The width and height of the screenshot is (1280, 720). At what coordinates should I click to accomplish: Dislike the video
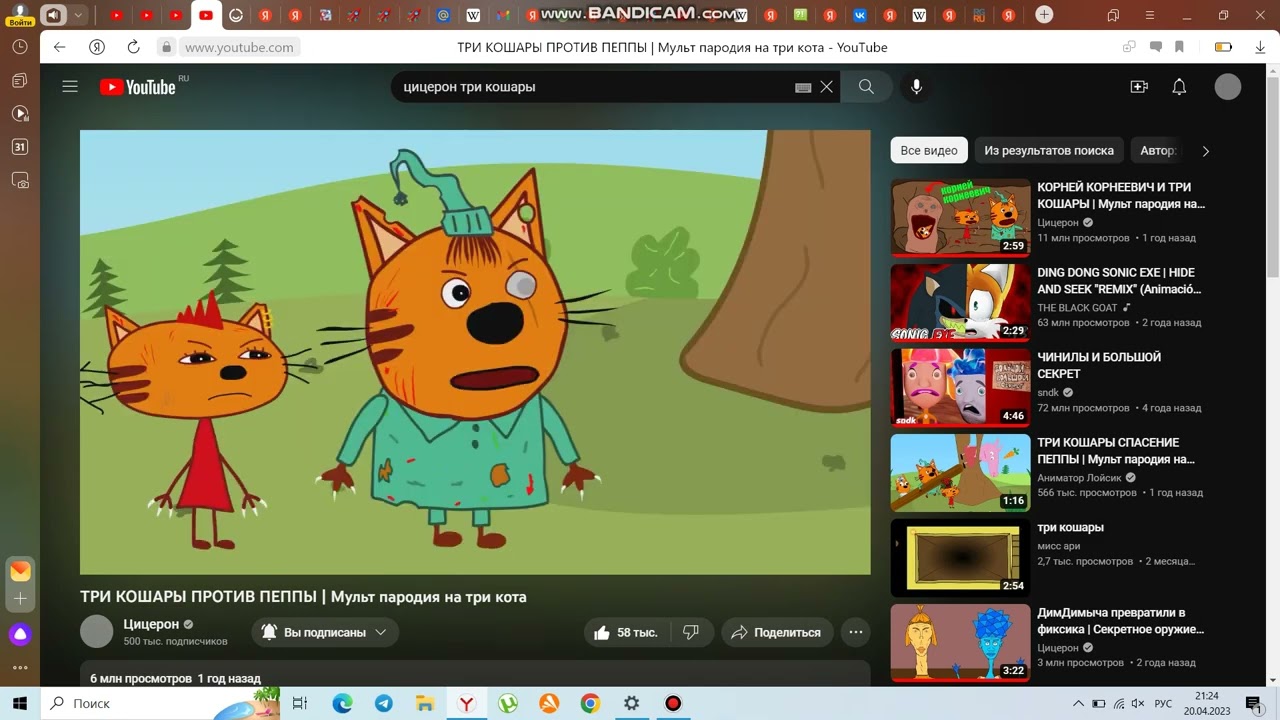tap(691, 632)
